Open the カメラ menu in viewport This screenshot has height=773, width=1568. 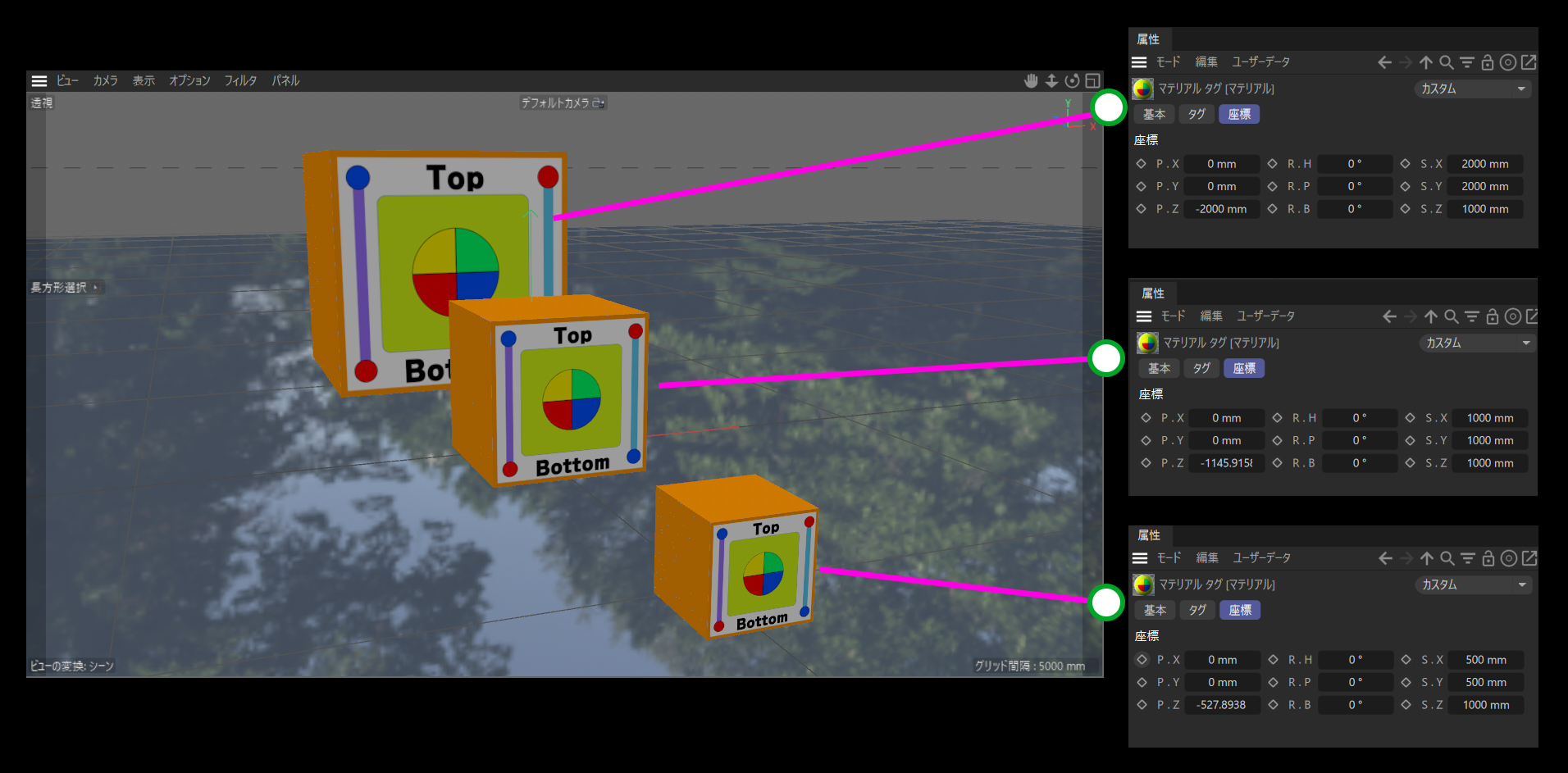(x=105, y=80)
